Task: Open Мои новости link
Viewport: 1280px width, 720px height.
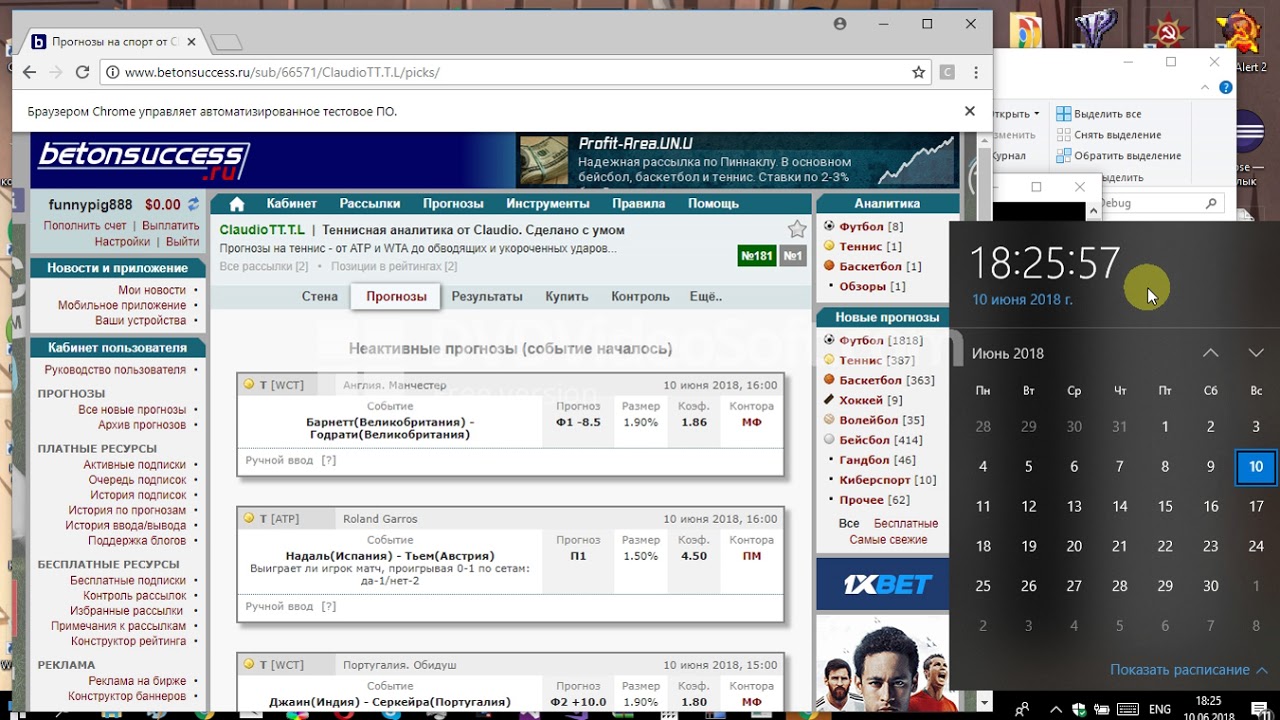Action: 152,290
